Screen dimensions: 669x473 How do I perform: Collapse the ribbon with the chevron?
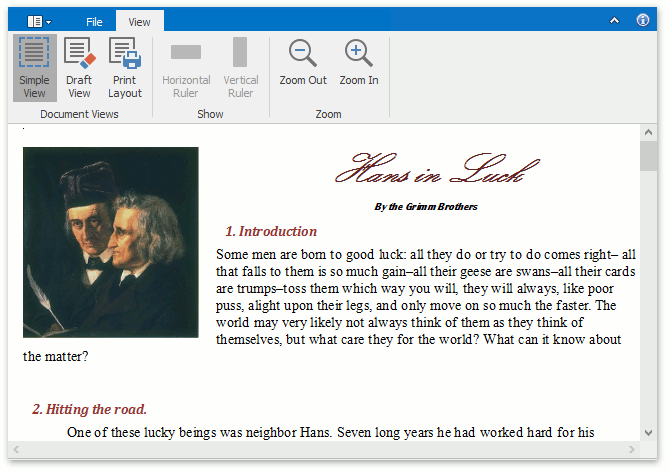coord(614,20)
